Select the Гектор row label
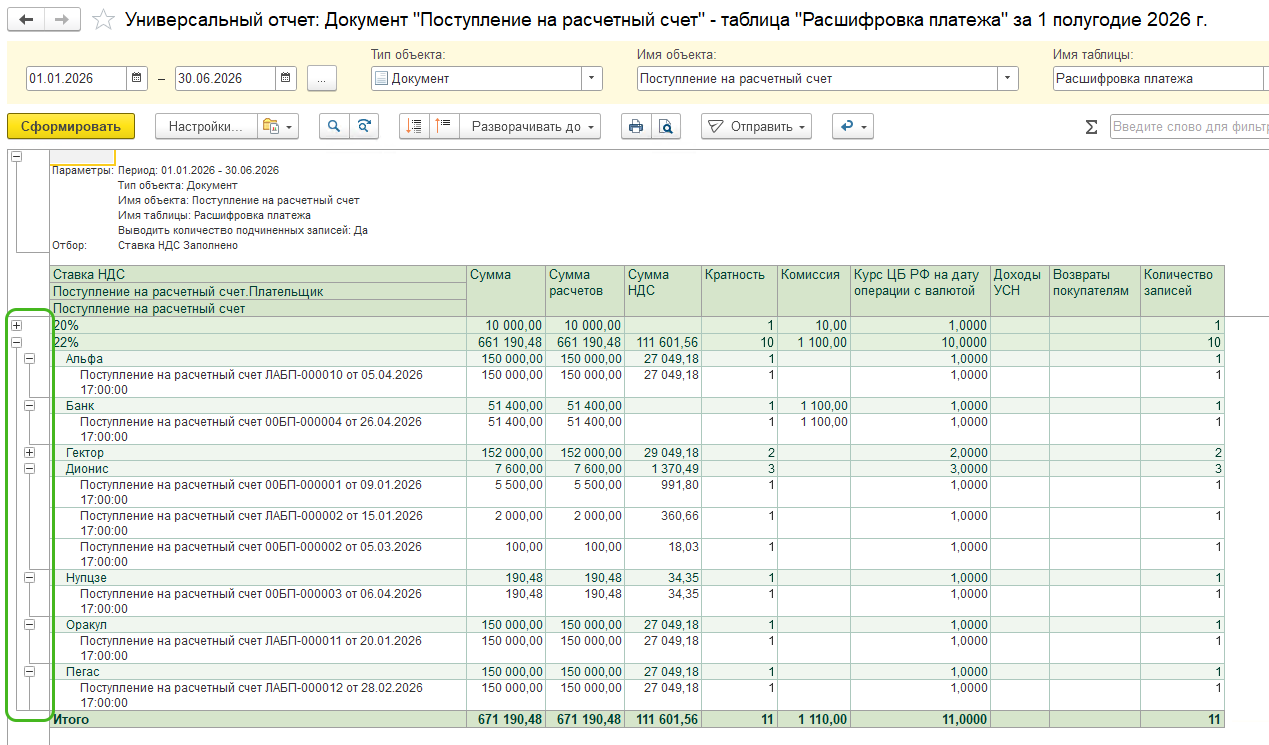1269x745 pixels. [x=85, y=453]
